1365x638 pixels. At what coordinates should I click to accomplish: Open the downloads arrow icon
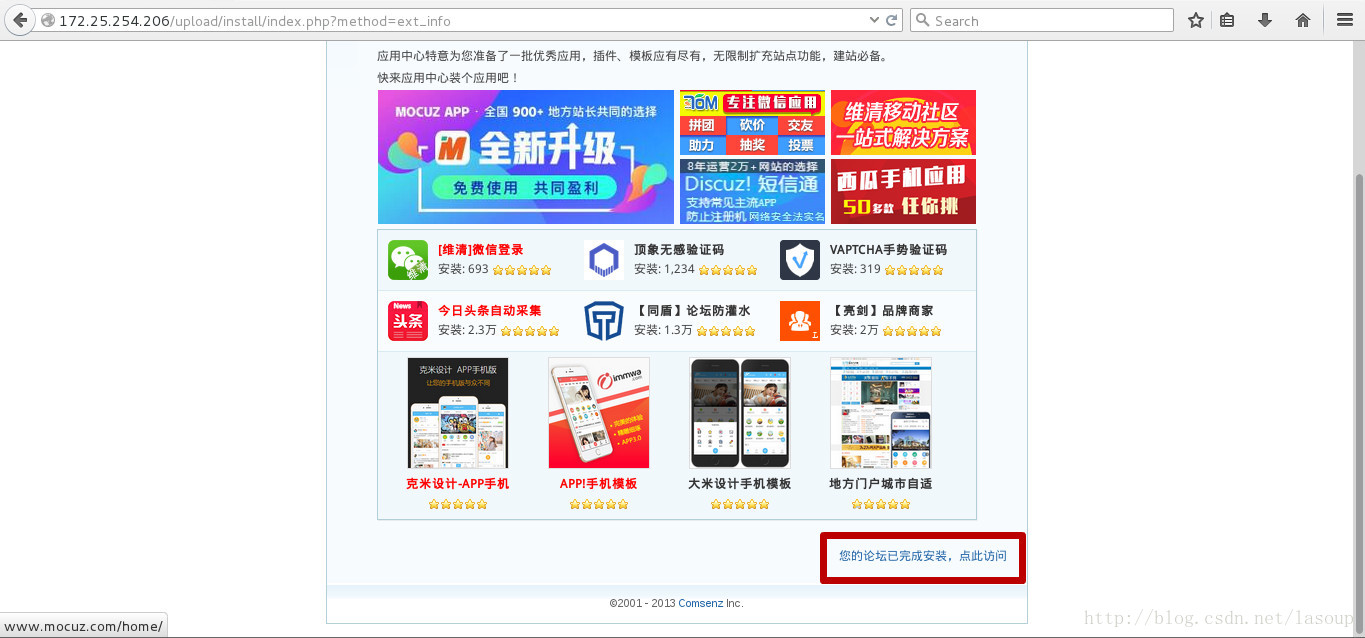(1265, 20)
